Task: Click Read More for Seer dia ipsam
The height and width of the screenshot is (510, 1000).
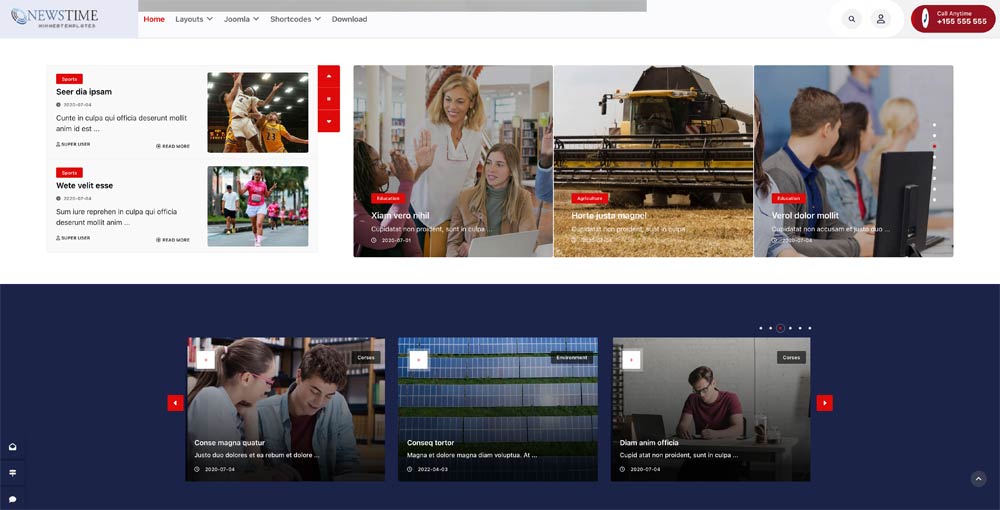Action: [173, 146]
